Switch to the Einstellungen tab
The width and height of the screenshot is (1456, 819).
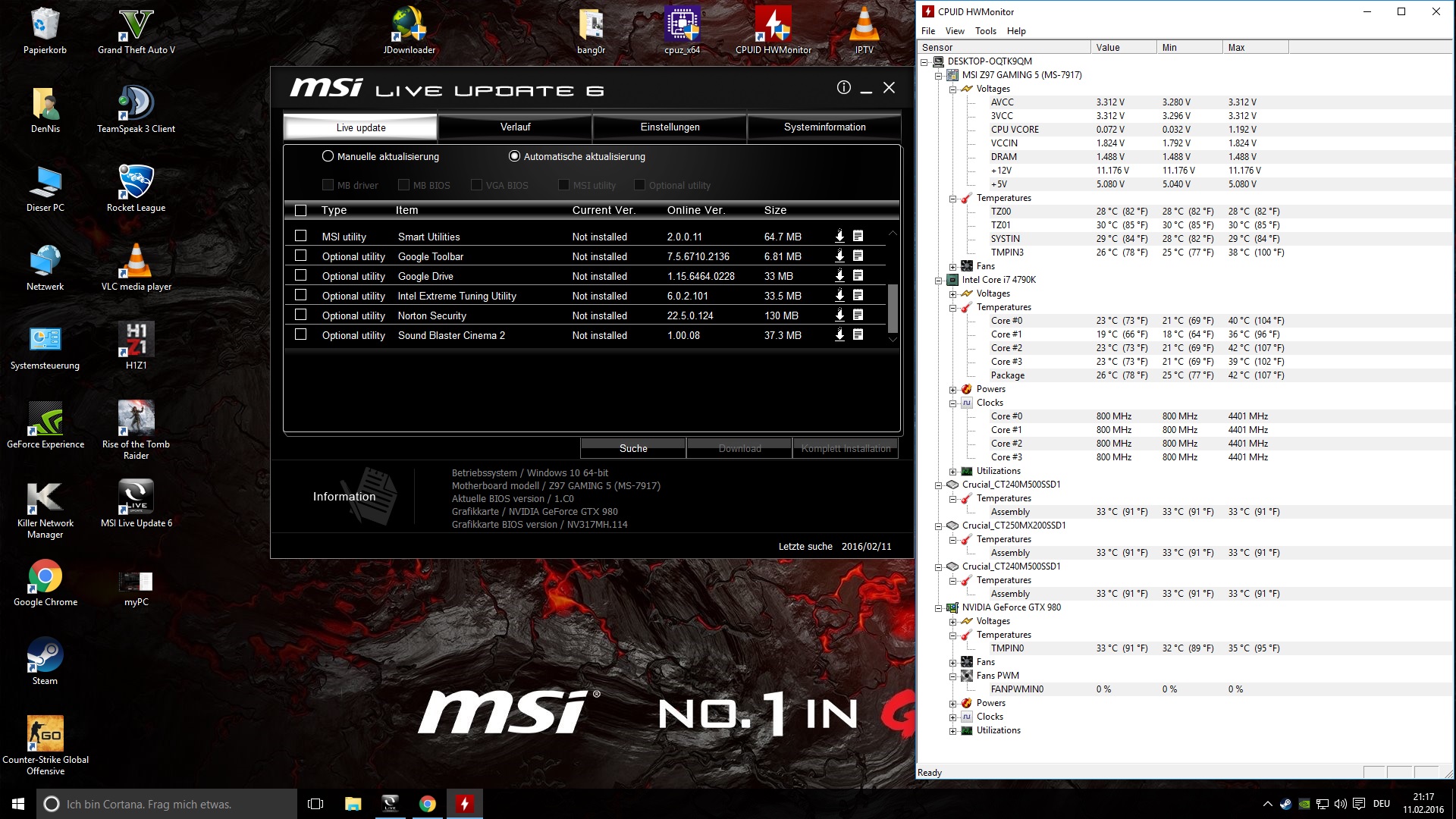[x=670, y=127]
